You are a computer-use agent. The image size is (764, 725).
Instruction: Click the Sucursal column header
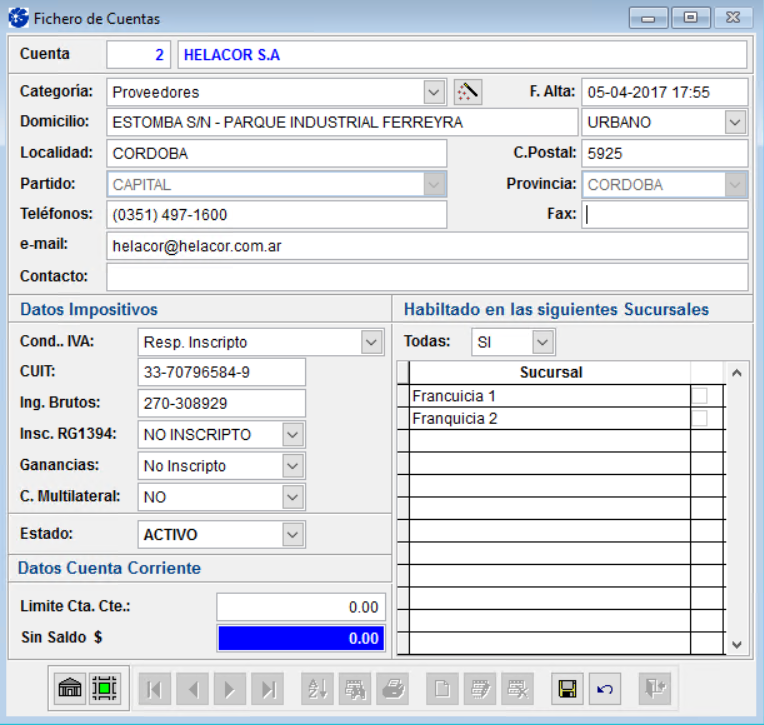point(551,372)
